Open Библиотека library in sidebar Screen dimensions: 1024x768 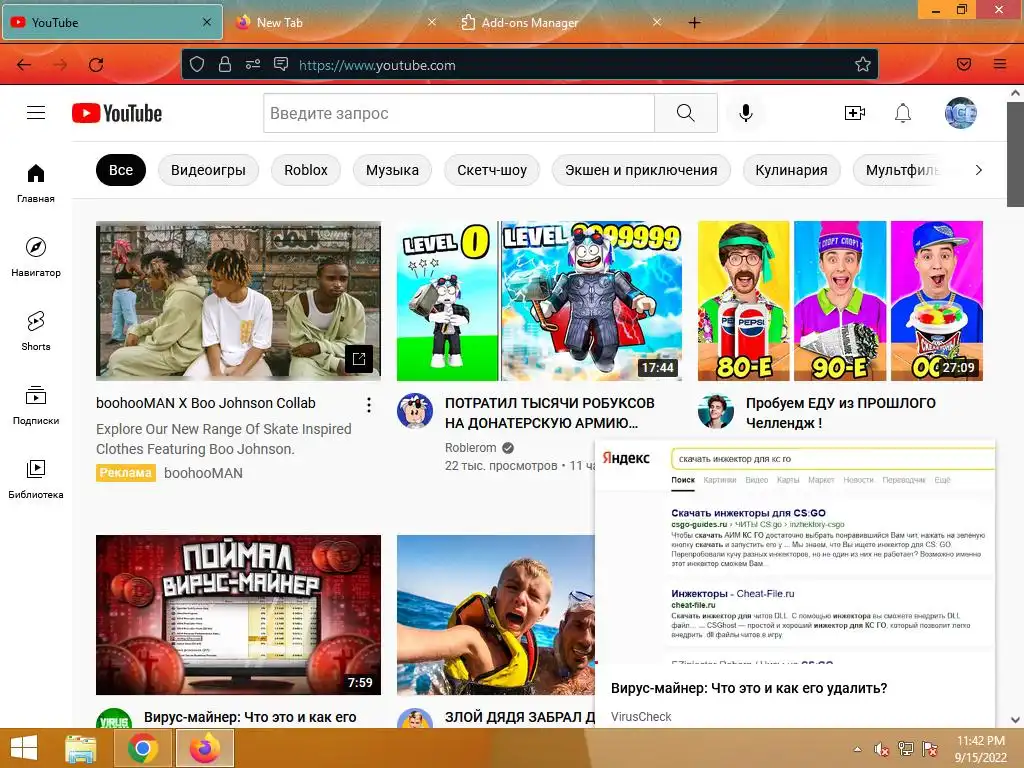pos(36,479)
